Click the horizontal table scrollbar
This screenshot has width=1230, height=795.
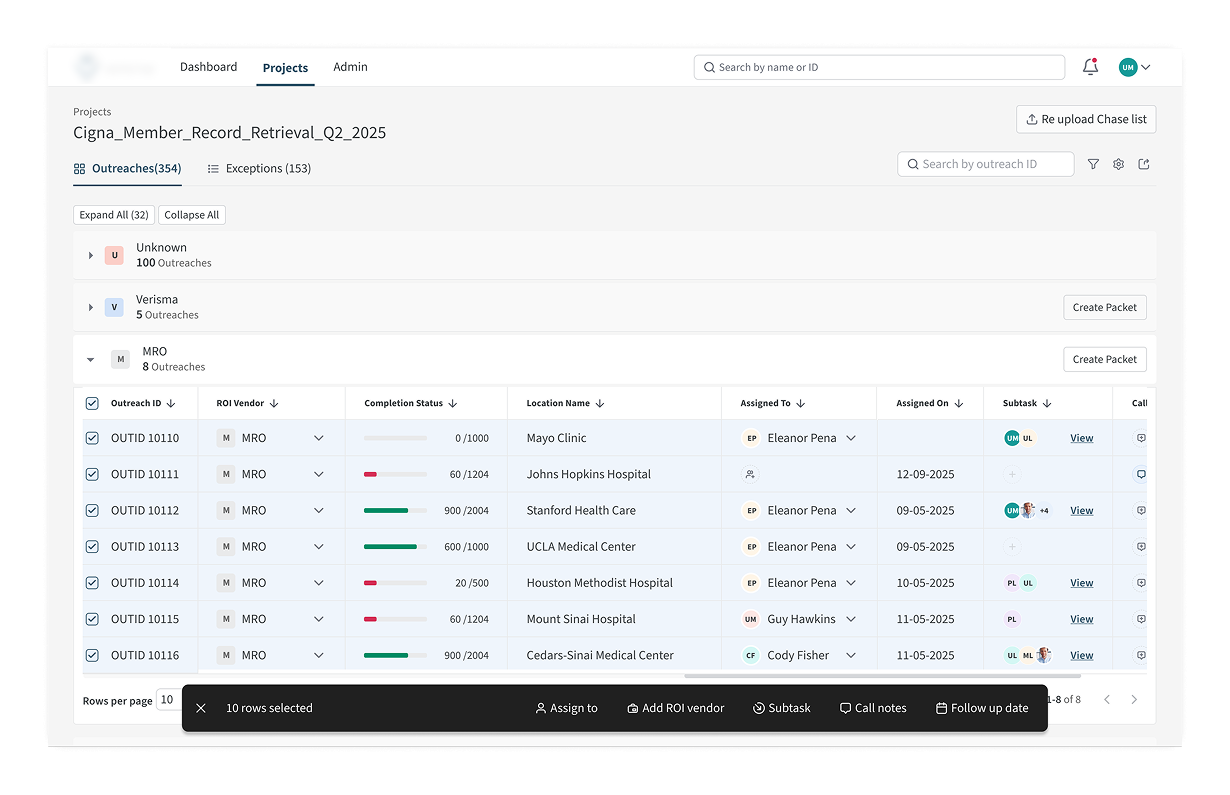click(x=880, y=676)
